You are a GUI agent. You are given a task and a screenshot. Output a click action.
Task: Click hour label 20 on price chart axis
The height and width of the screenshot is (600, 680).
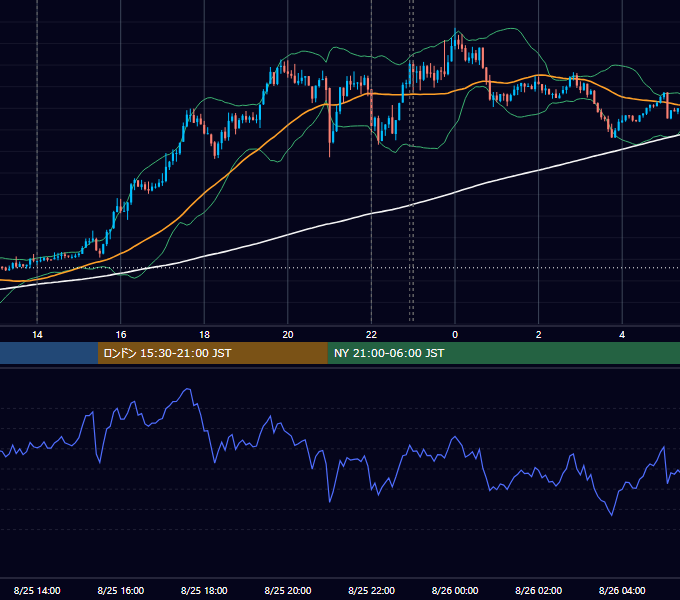coord(288,335)
